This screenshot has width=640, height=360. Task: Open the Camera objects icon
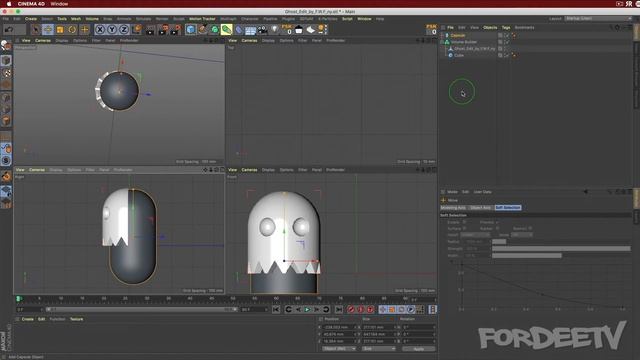tap(262, 29)
